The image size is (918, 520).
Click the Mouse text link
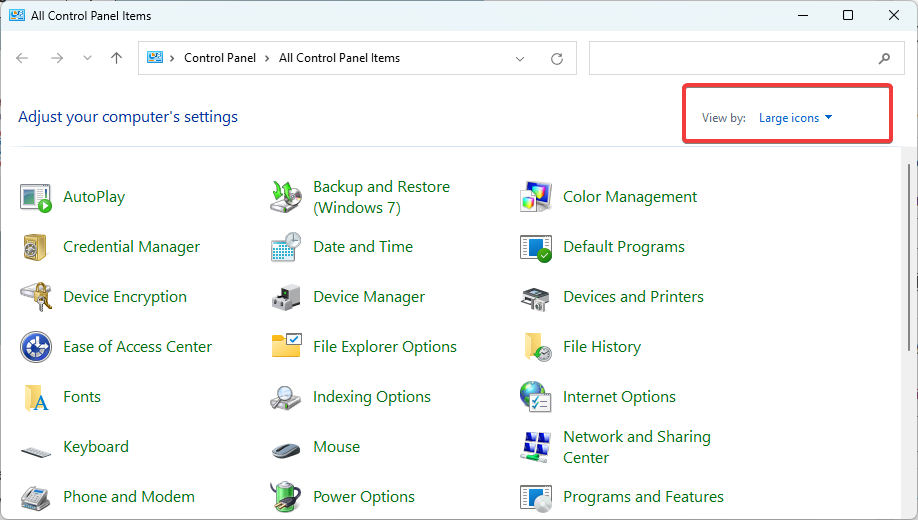(x=337, y=447)
